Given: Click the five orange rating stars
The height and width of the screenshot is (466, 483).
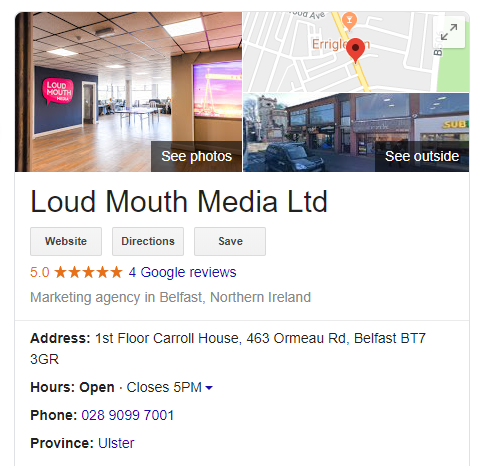Looking at the screenshot, I should pos(88,272).
